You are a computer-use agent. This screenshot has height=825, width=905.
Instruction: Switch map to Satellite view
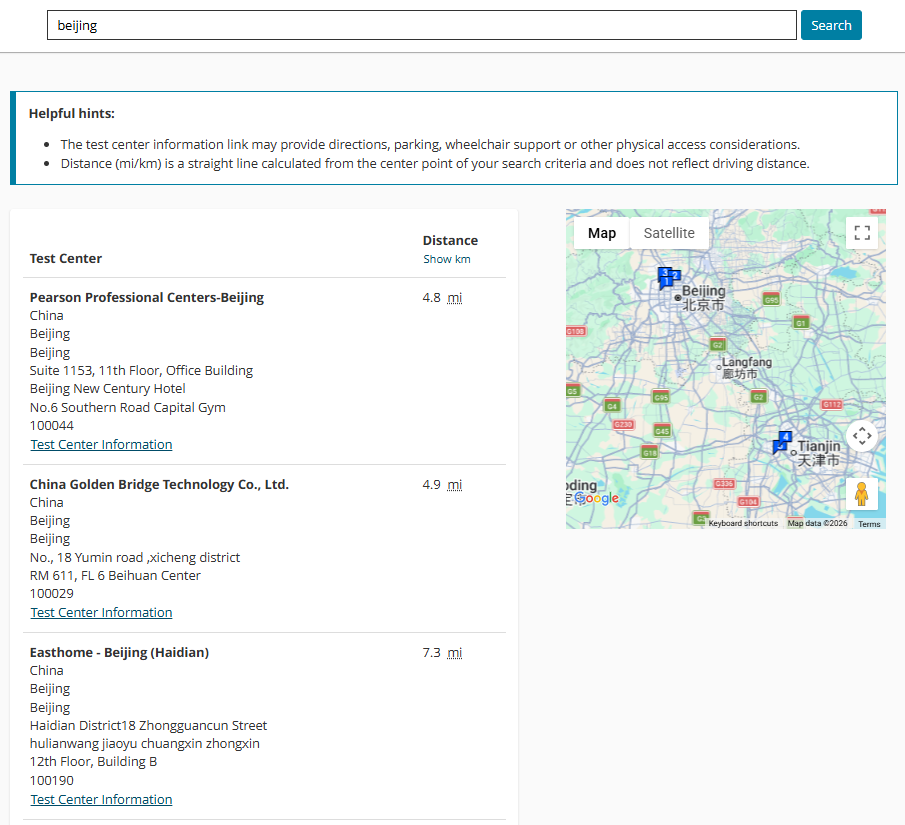point(669,233)
